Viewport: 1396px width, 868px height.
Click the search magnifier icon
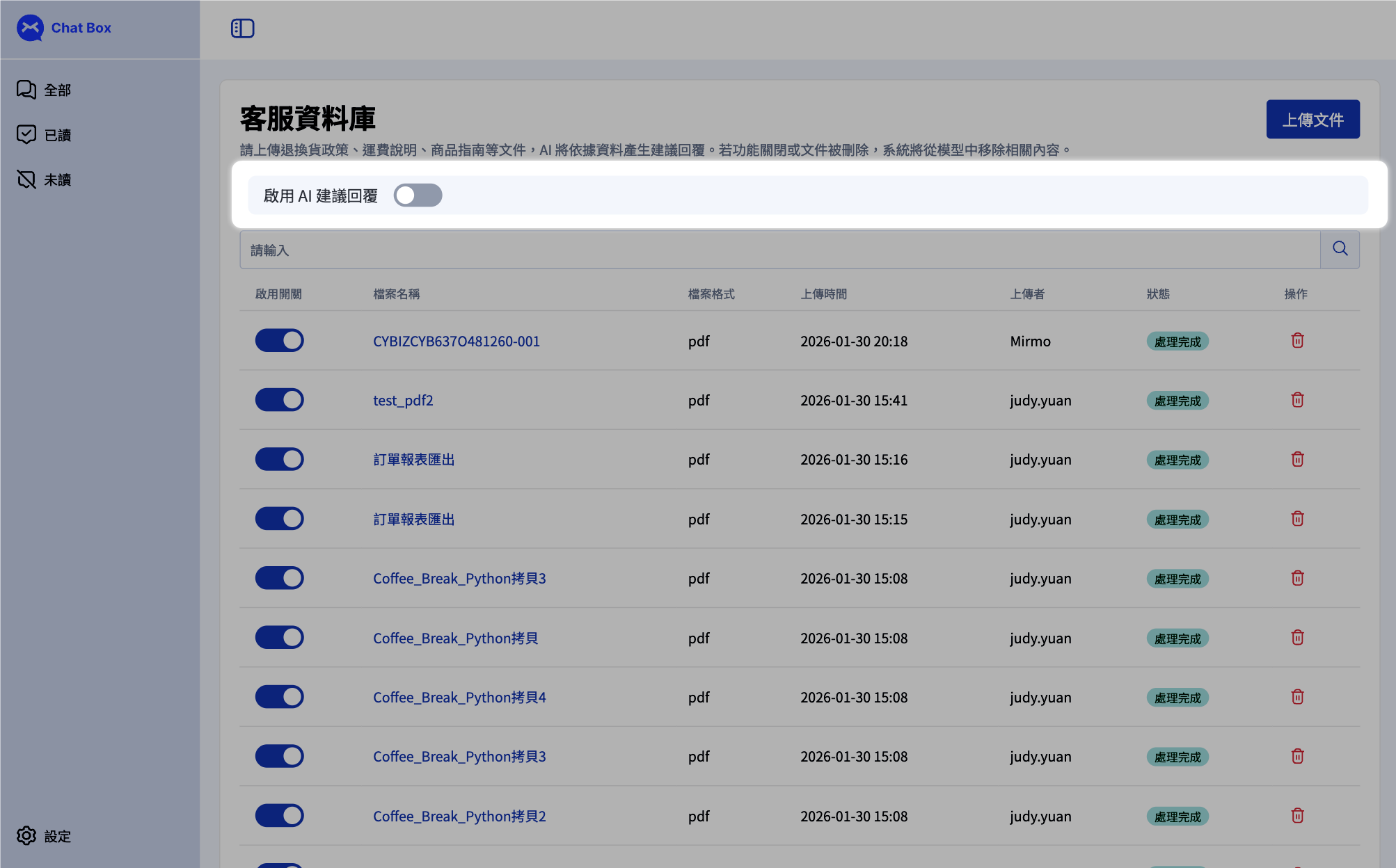(1340, 249)
